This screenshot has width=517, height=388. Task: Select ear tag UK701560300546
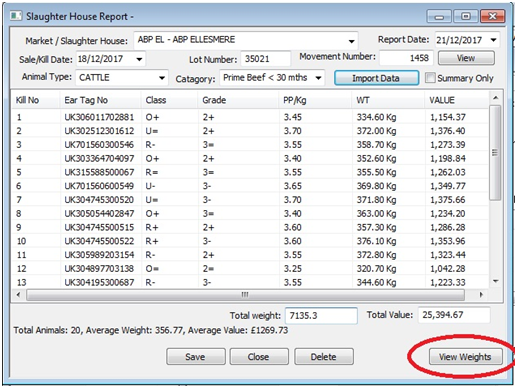point(99,145)
